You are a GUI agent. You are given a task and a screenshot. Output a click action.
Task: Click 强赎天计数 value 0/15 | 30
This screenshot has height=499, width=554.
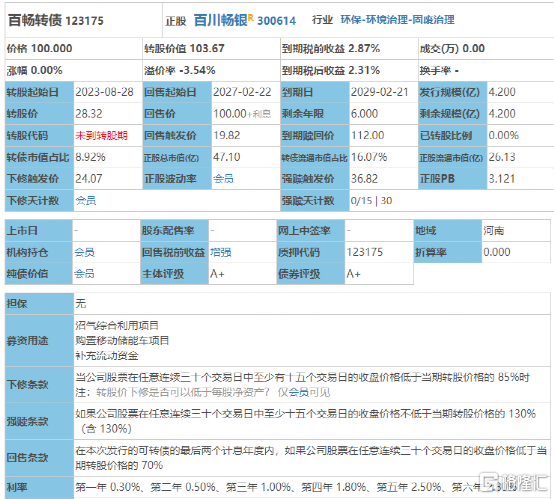(372, 201)
